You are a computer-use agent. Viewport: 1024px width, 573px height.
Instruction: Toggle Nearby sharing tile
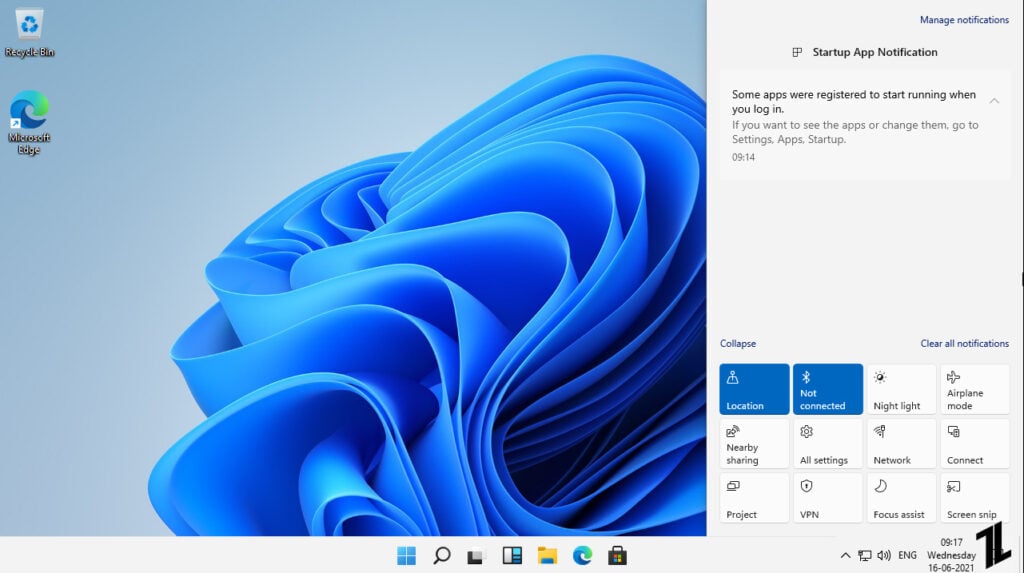click(x=754, y=444)
